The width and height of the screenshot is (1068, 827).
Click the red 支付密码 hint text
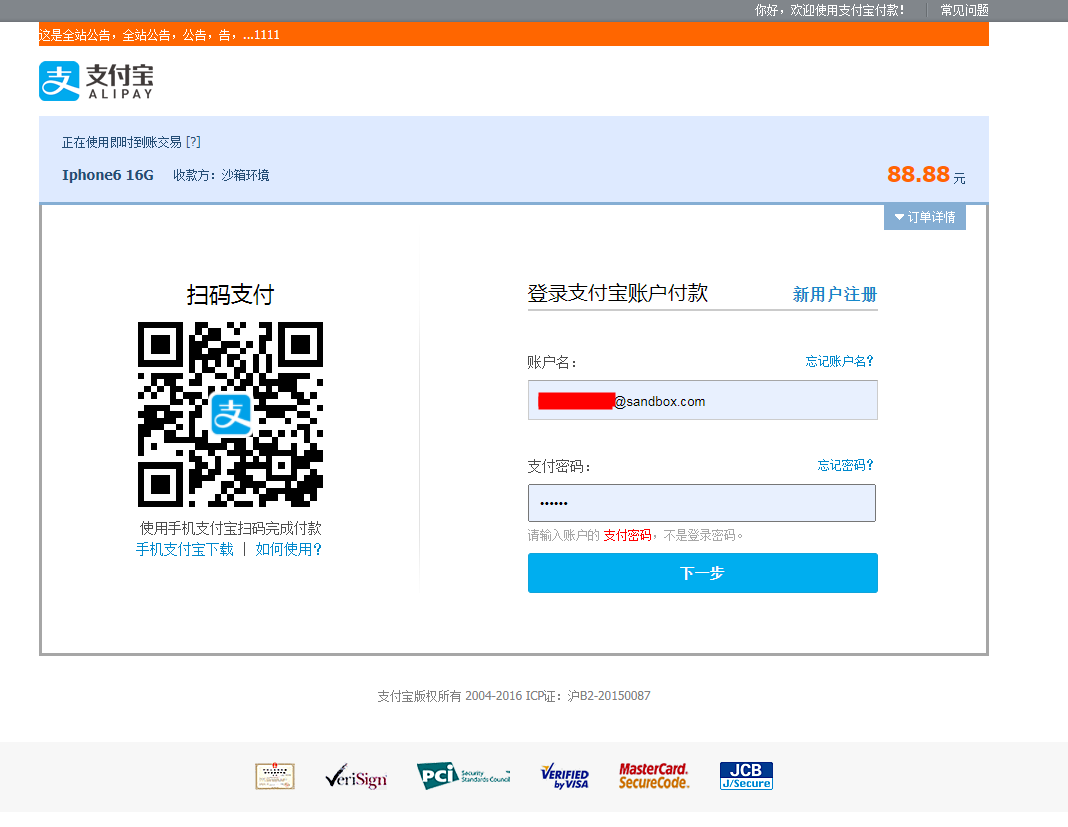coord(627,535)
